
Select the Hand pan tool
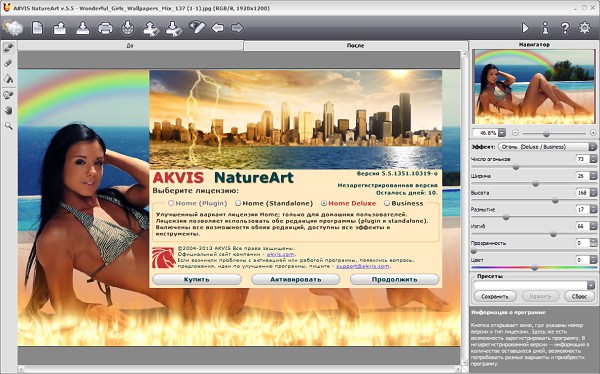(8, 110)
